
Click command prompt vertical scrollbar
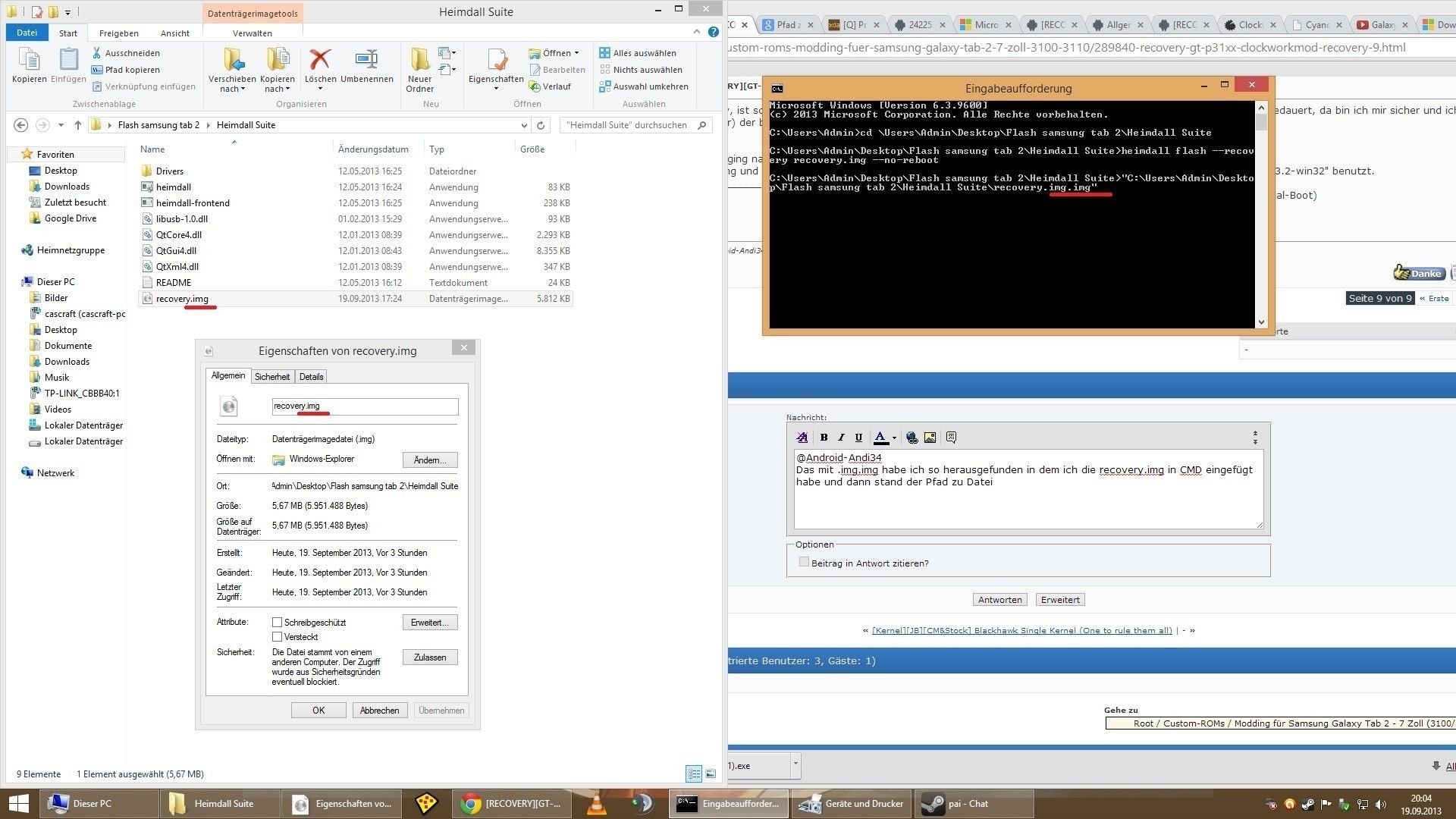pos(1262,216)
